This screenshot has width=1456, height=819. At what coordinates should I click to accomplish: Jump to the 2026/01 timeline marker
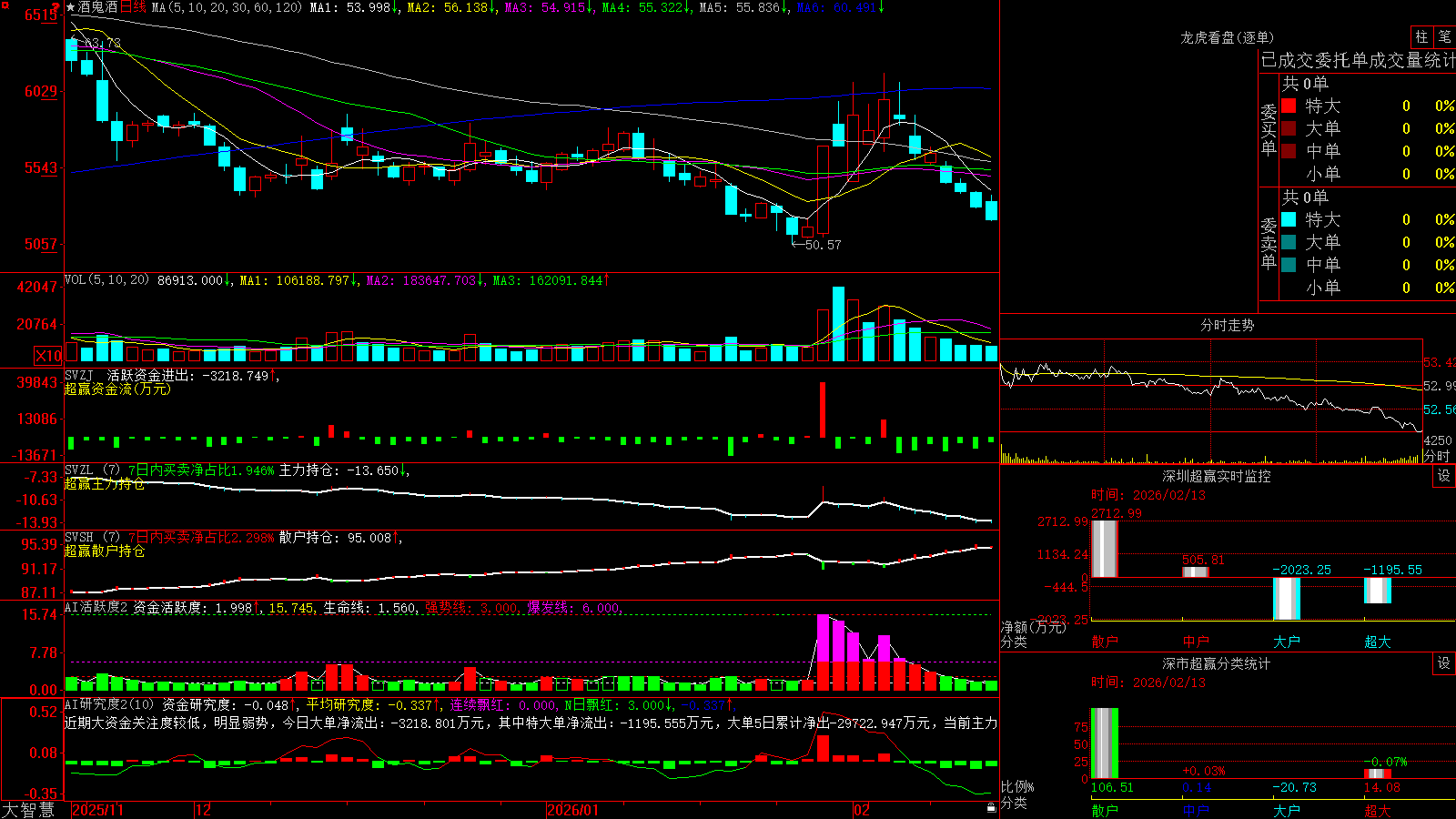(572, 810)
